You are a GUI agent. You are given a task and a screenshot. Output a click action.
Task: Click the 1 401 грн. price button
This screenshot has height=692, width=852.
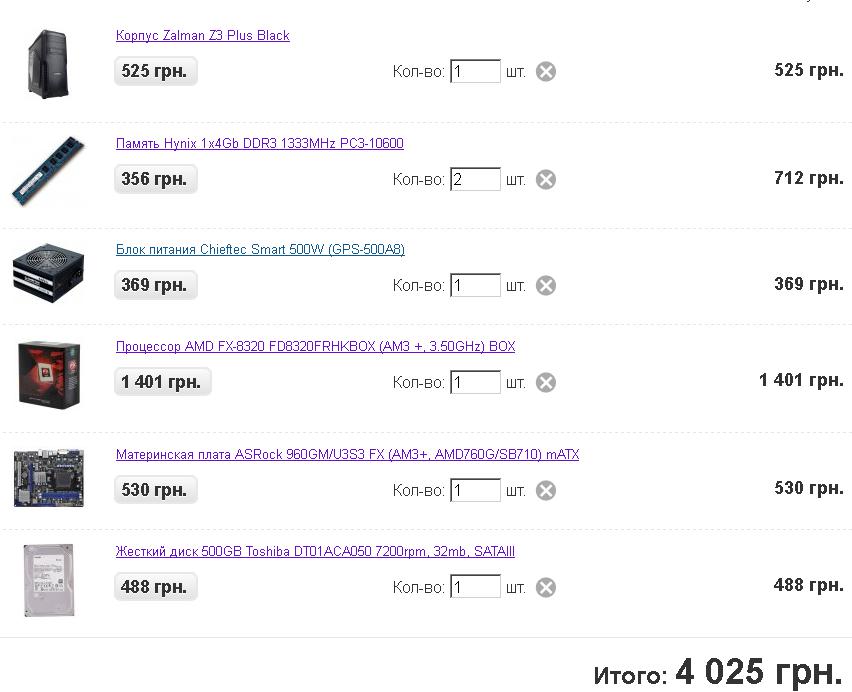(162, 382)
